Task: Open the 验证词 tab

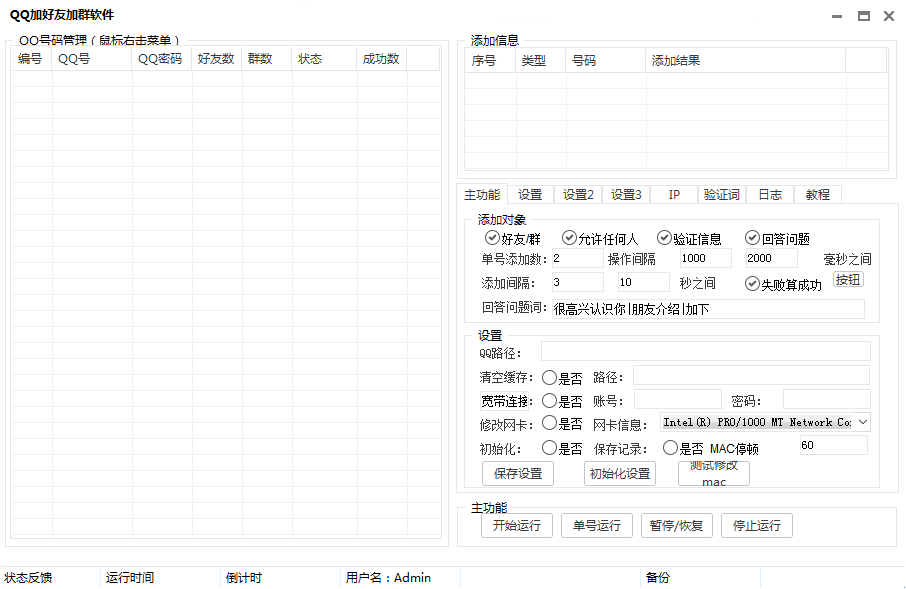Action: [x=722, y=195]
